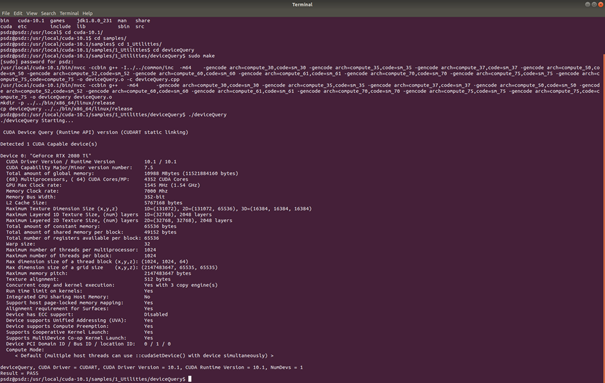
Task: Click the 'L2 Cache Size' line
Action: click(x=94, y=203)
